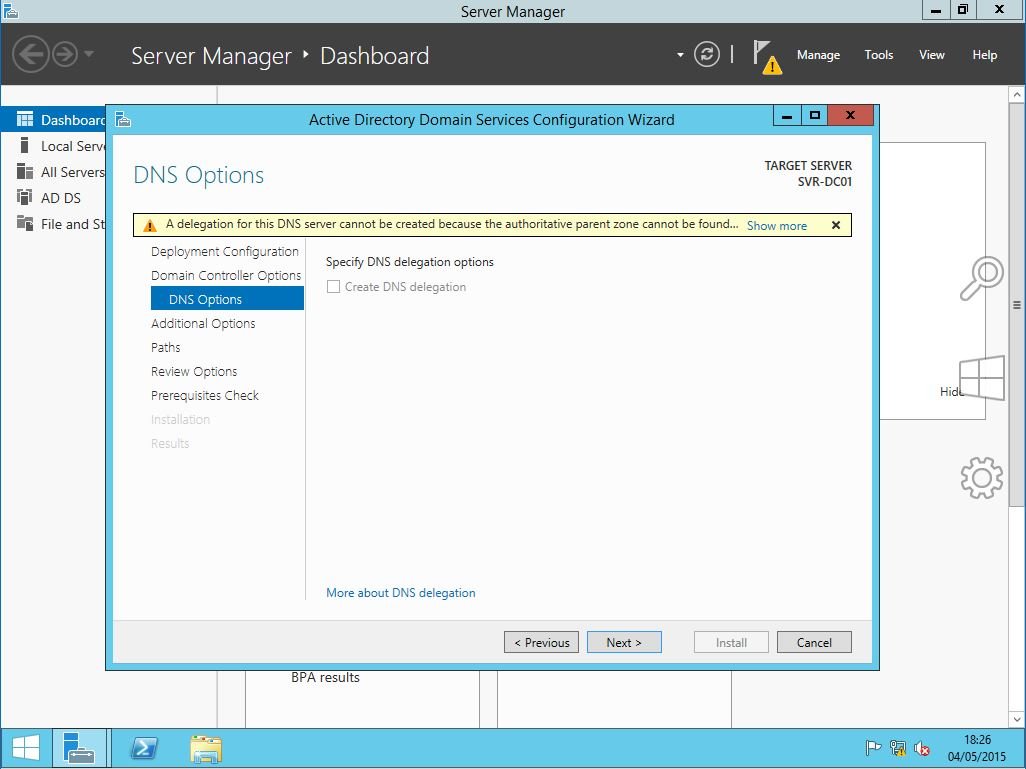Screen dimensions: 1026x769
Task: Select Additional Options wizard step
Action: [x=203, y=324]
